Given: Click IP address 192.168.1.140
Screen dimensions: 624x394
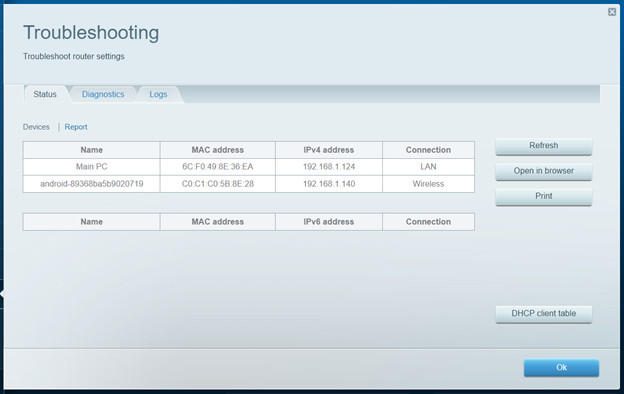Looking at the screenshot, I should (x=329, y=184).
